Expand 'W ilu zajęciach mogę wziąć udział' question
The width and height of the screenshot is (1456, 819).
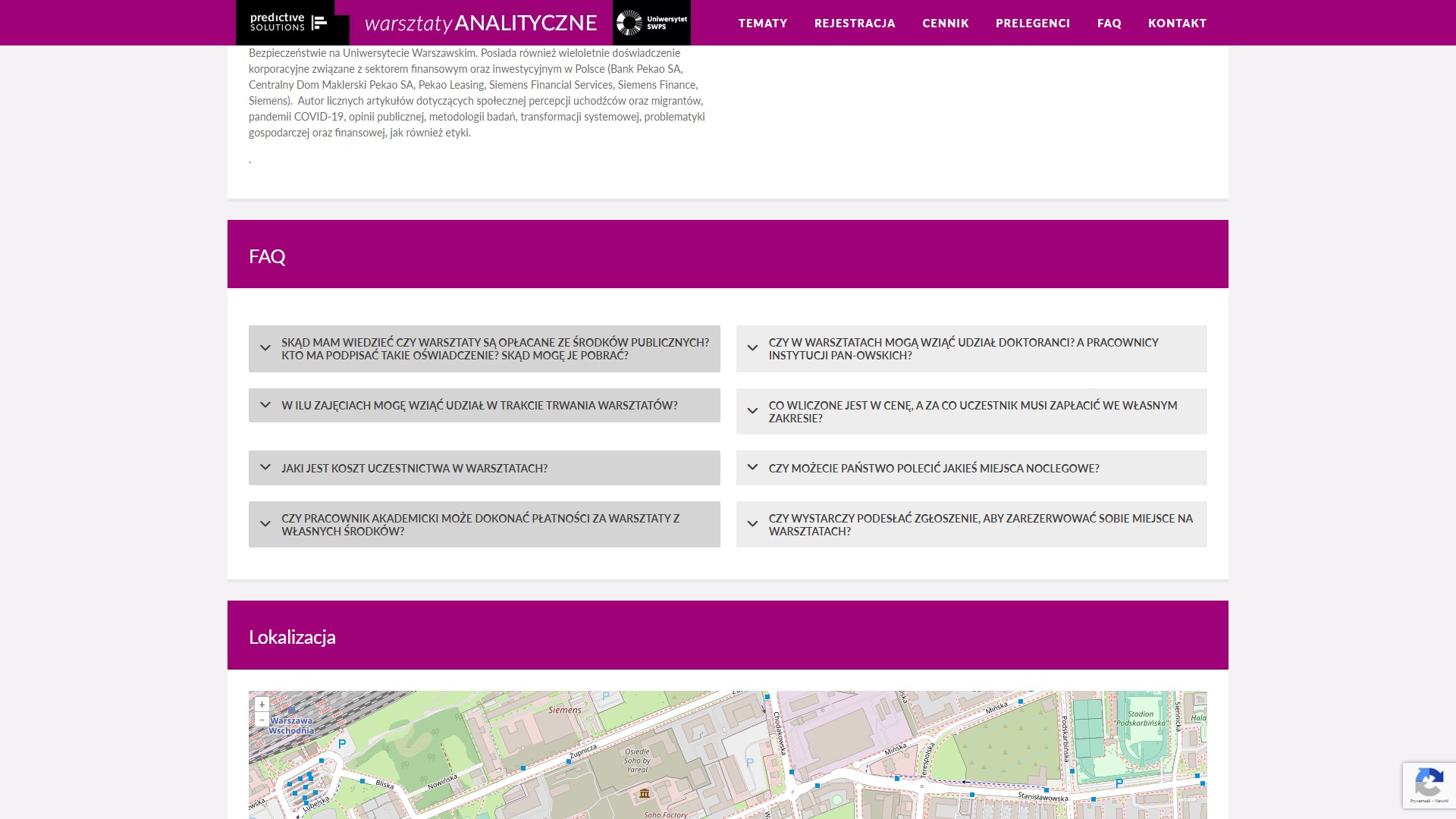coord(485,405)
